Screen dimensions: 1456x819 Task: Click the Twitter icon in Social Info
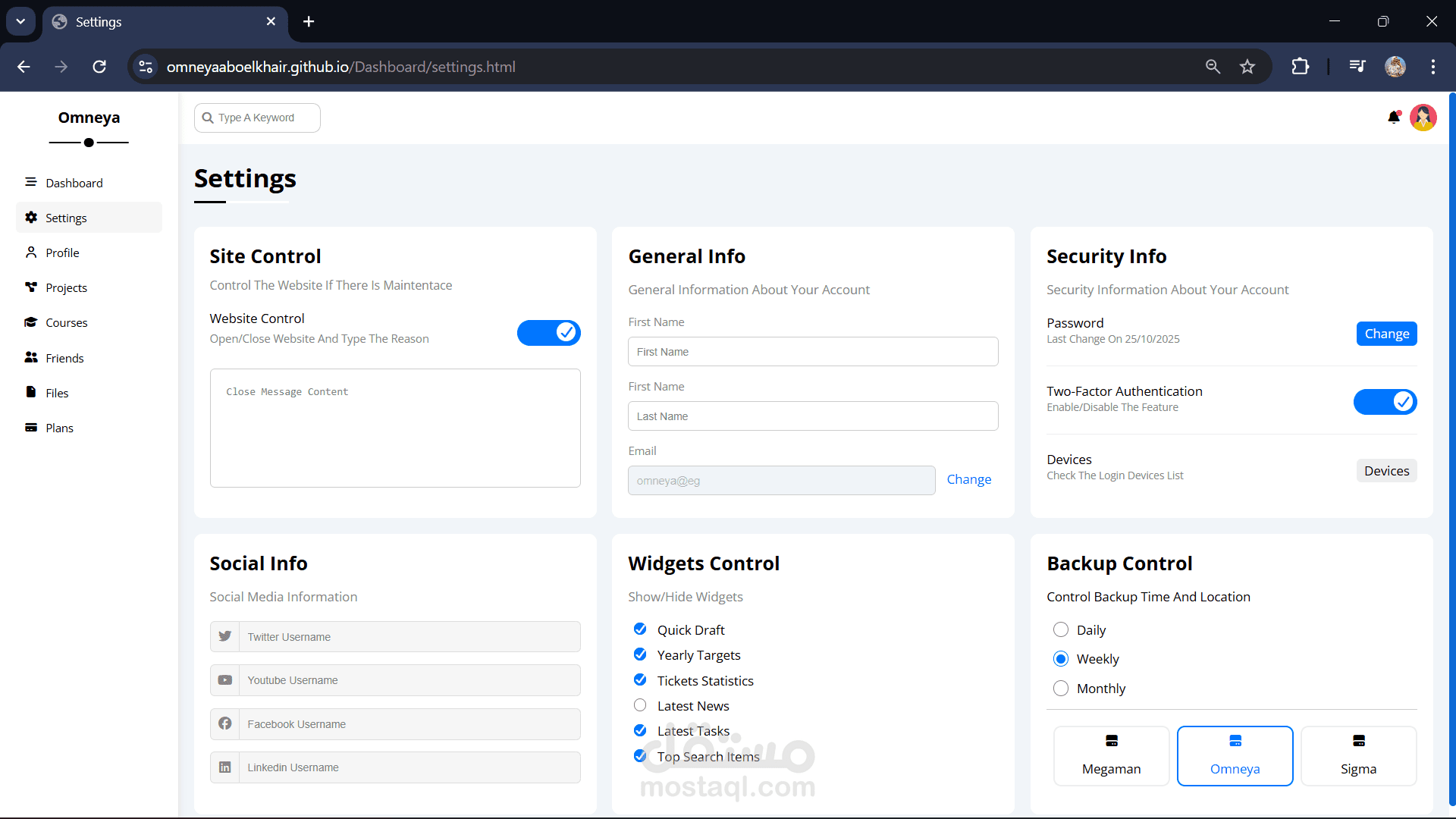point(225,637)
